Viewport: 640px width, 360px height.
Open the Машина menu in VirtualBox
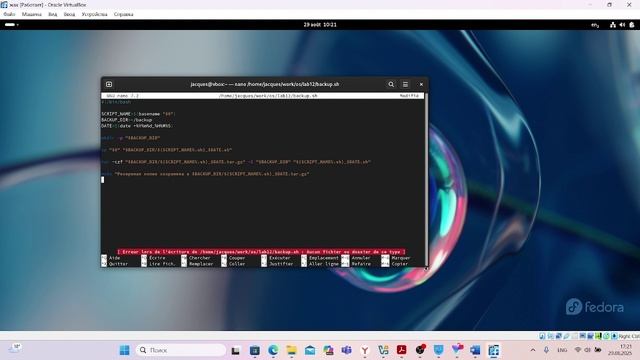pos(32,14)
